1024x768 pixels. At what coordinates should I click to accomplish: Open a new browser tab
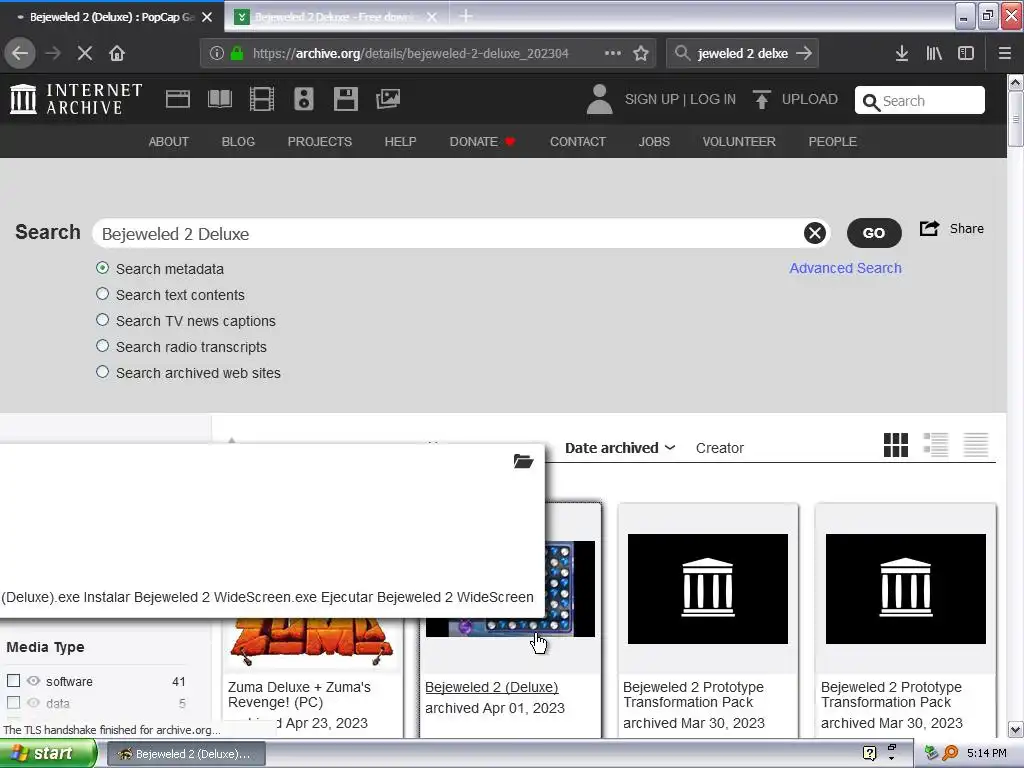[x=466, y=16]
